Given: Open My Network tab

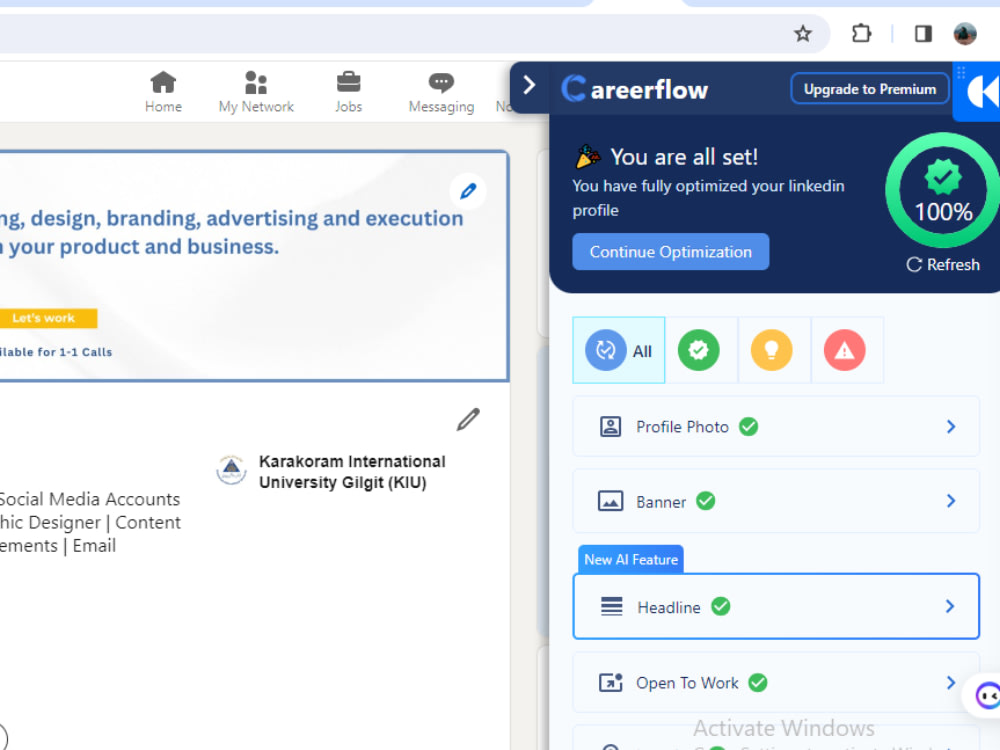Looking at the screenshot, I should pyautogui.click(x=256, y=92).
